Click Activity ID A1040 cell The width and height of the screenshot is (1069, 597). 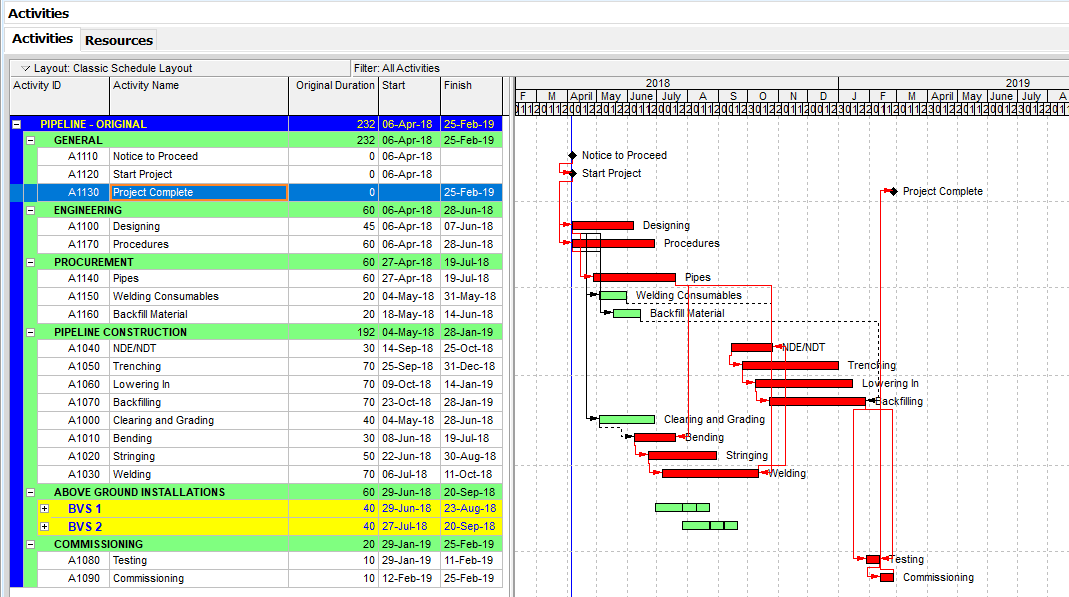(x=83, y=348)
